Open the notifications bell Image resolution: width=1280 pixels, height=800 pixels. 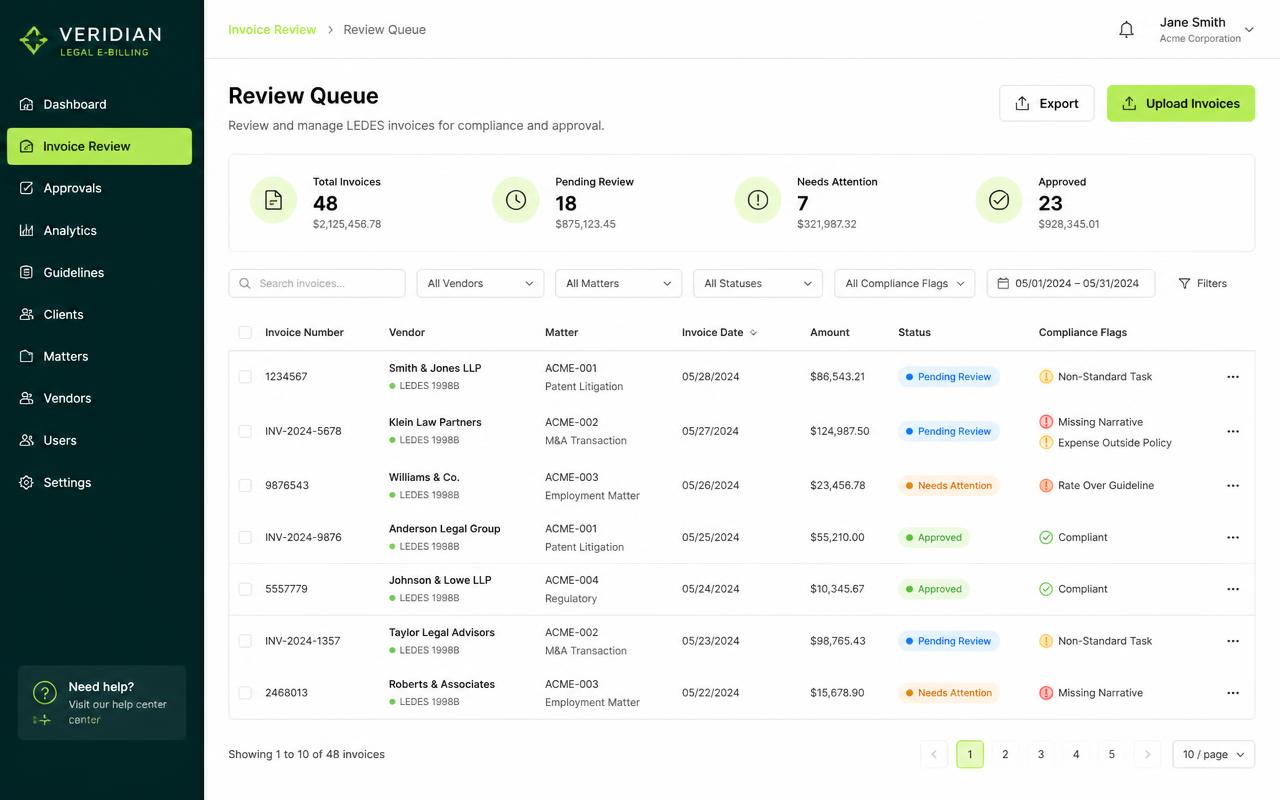pos(1126,30)
